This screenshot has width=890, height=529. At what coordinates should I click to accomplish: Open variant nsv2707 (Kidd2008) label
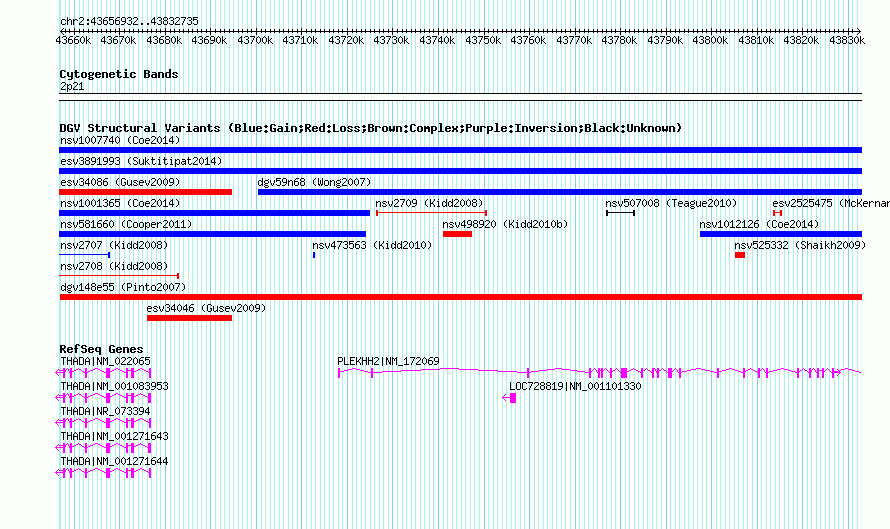pos(114,245)
